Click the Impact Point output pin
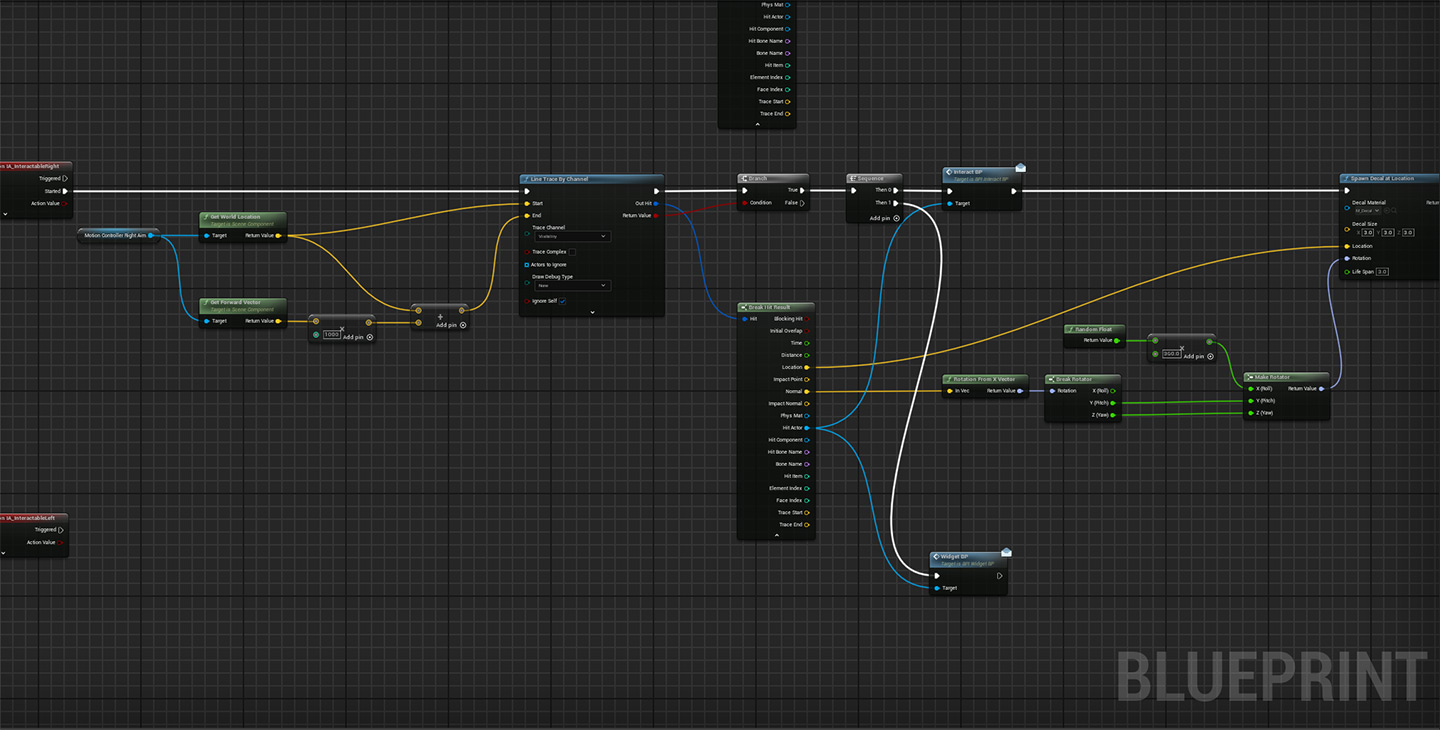 [x=807, y=380]
